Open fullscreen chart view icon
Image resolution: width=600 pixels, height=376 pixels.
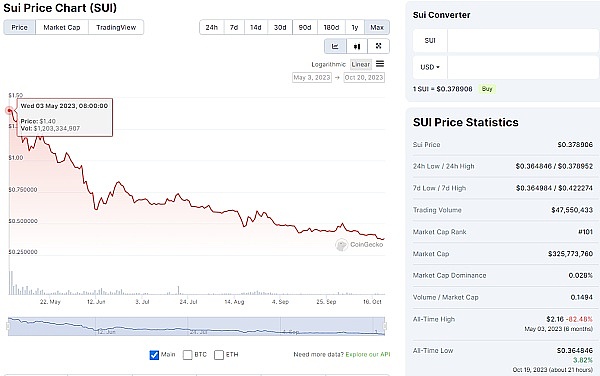(x=378, y=46)
